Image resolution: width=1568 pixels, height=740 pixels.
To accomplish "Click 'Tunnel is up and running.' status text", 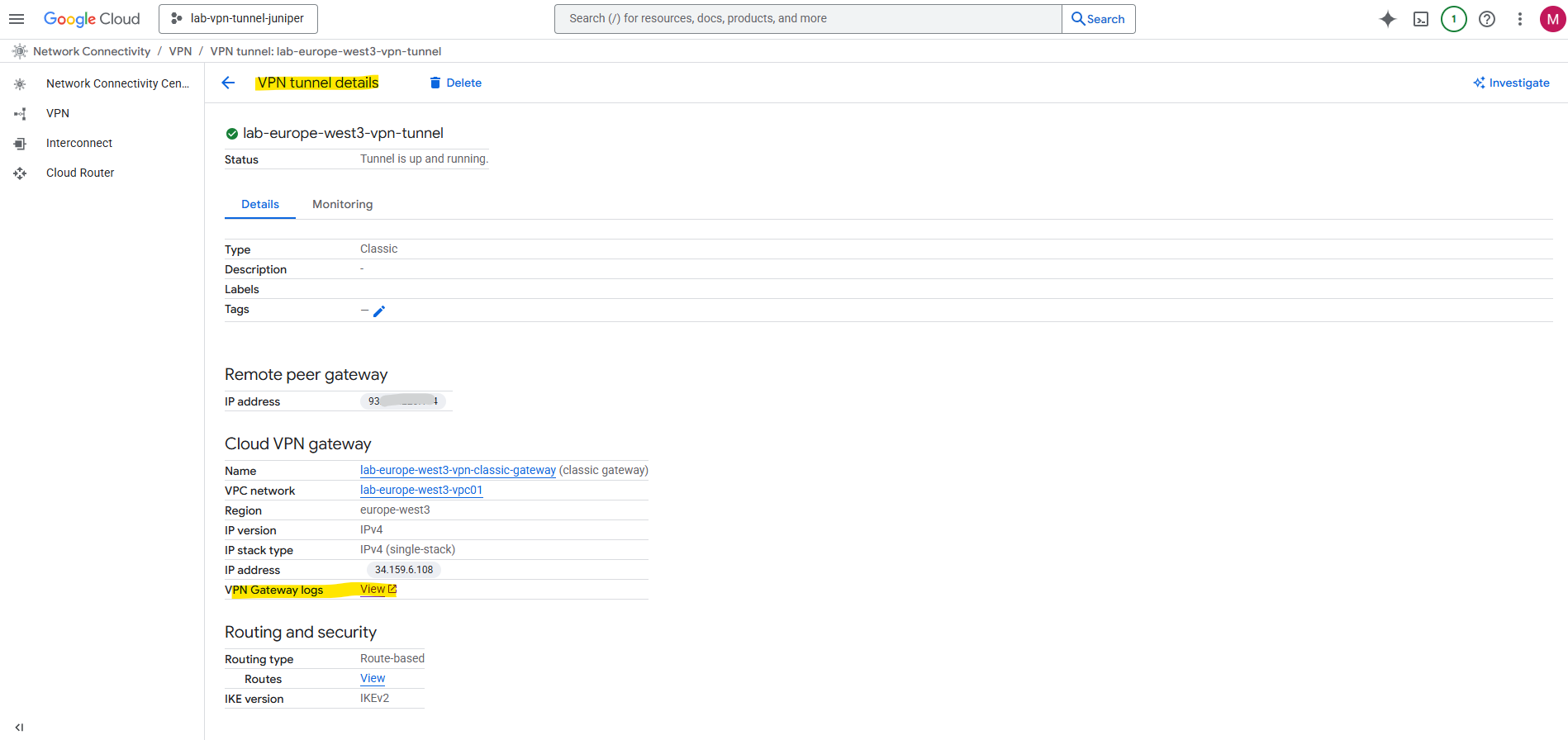I will (x=424, y=159).
